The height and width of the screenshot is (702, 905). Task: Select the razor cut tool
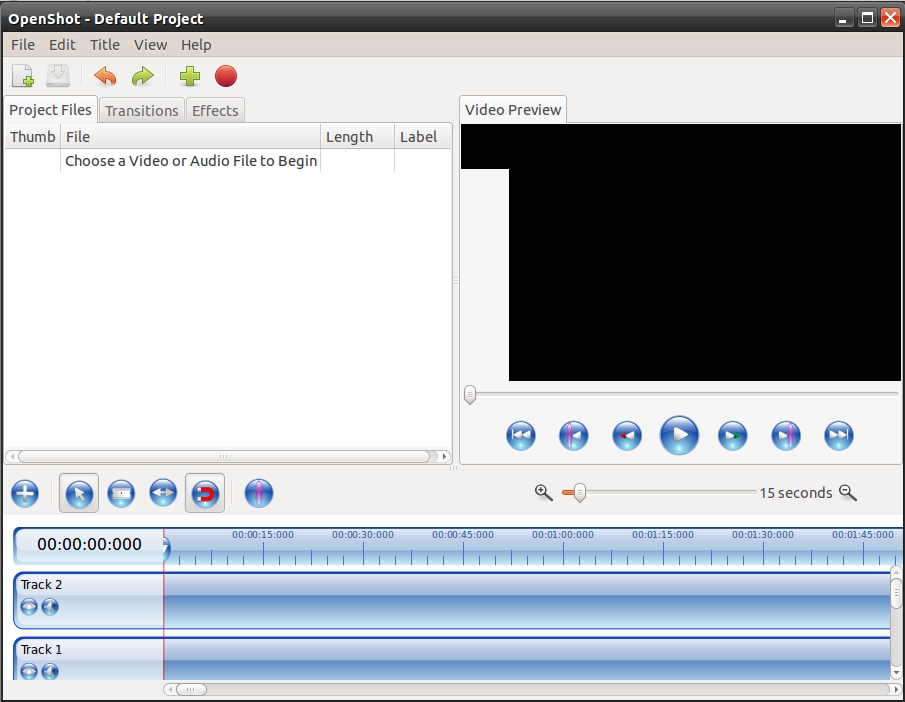(121, 494)
